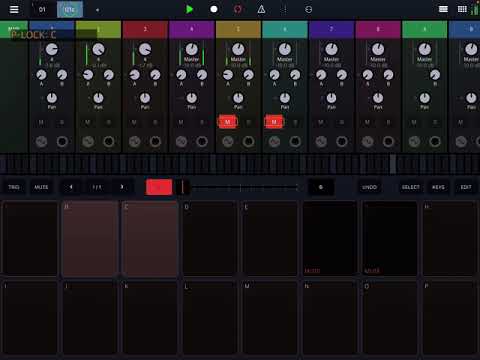Click the horizontal slider next to red button
This screenshot has height=360, width=480.
[x=245, y=188]
